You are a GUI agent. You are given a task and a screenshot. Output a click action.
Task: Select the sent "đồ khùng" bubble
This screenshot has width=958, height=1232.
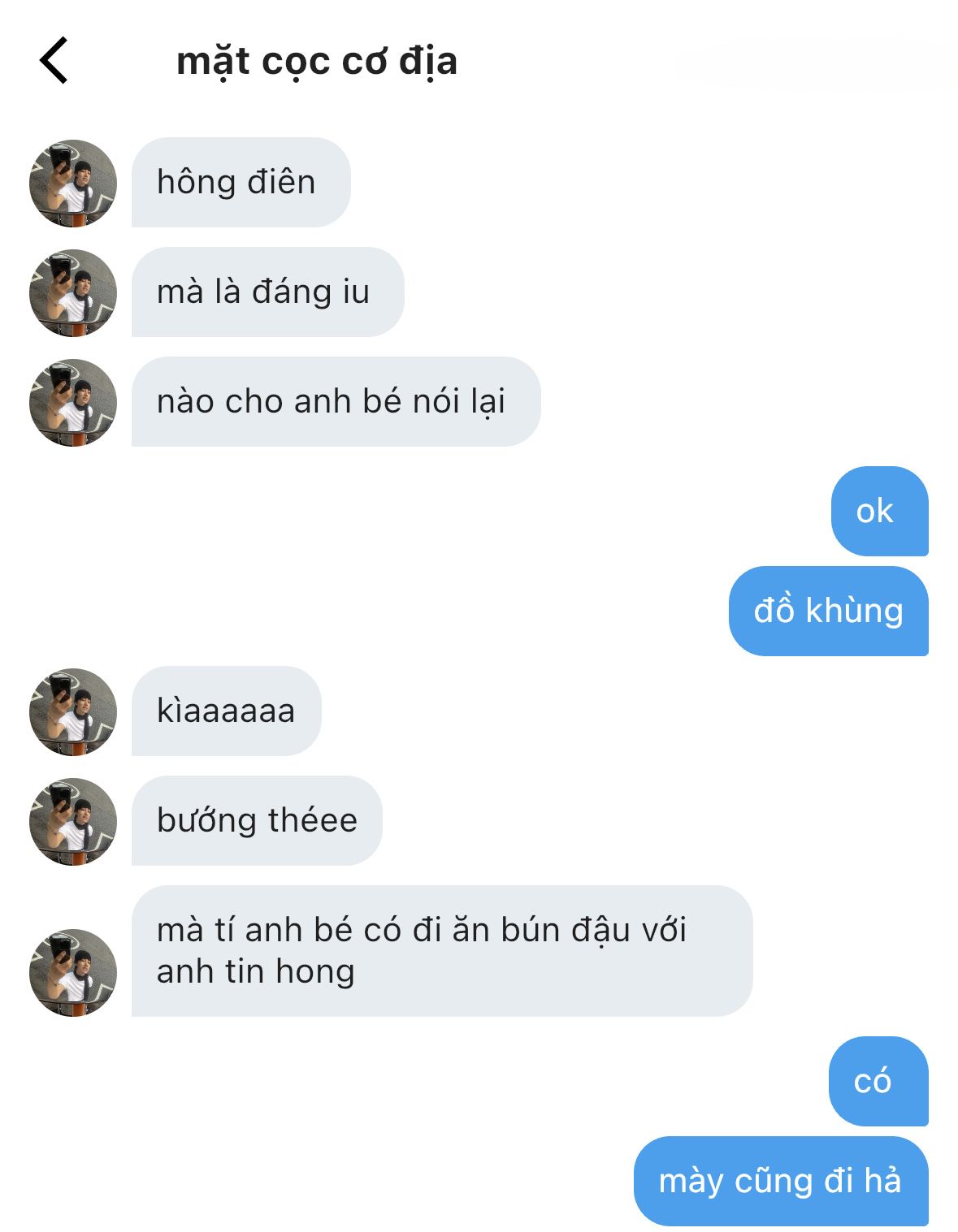coord(829,611)
